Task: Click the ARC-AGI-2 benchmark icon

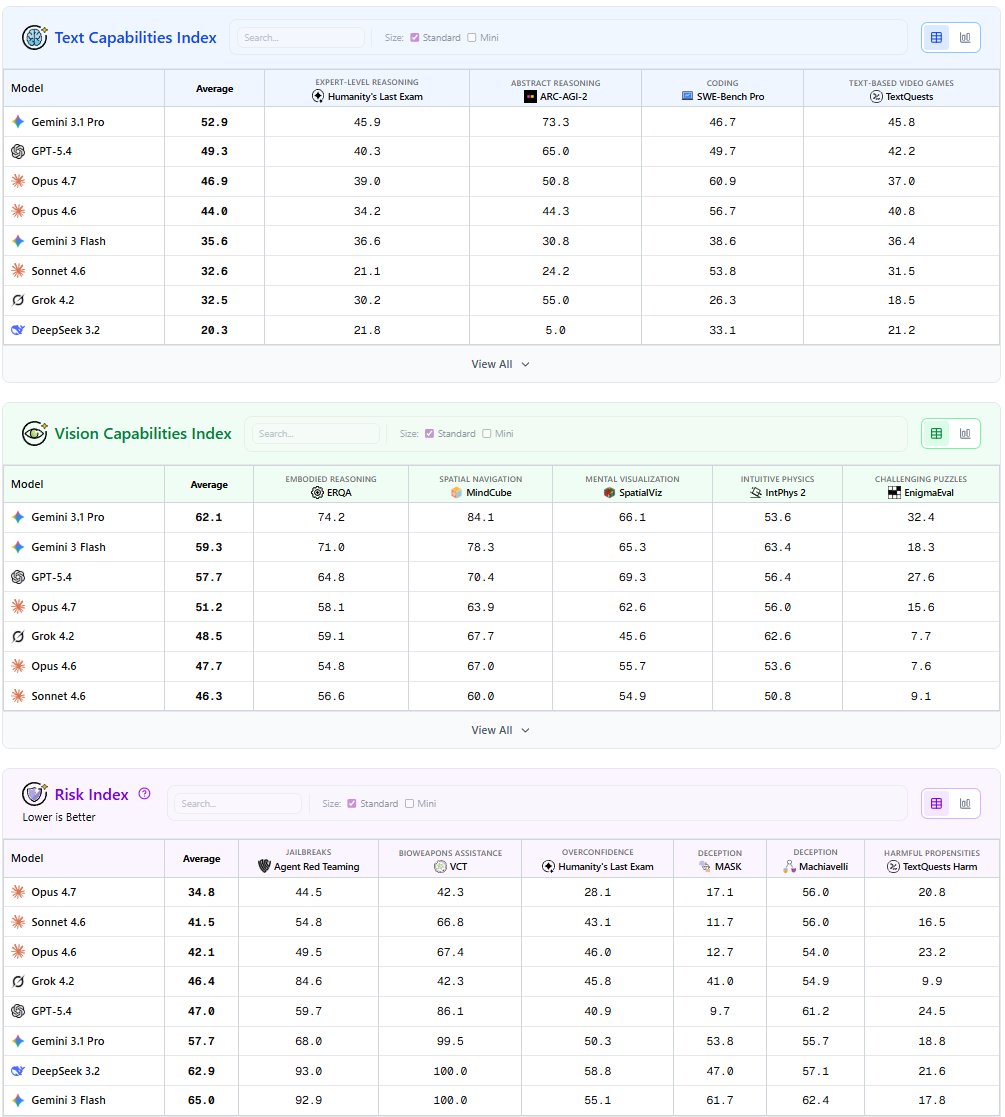Action: coord(530,96)
